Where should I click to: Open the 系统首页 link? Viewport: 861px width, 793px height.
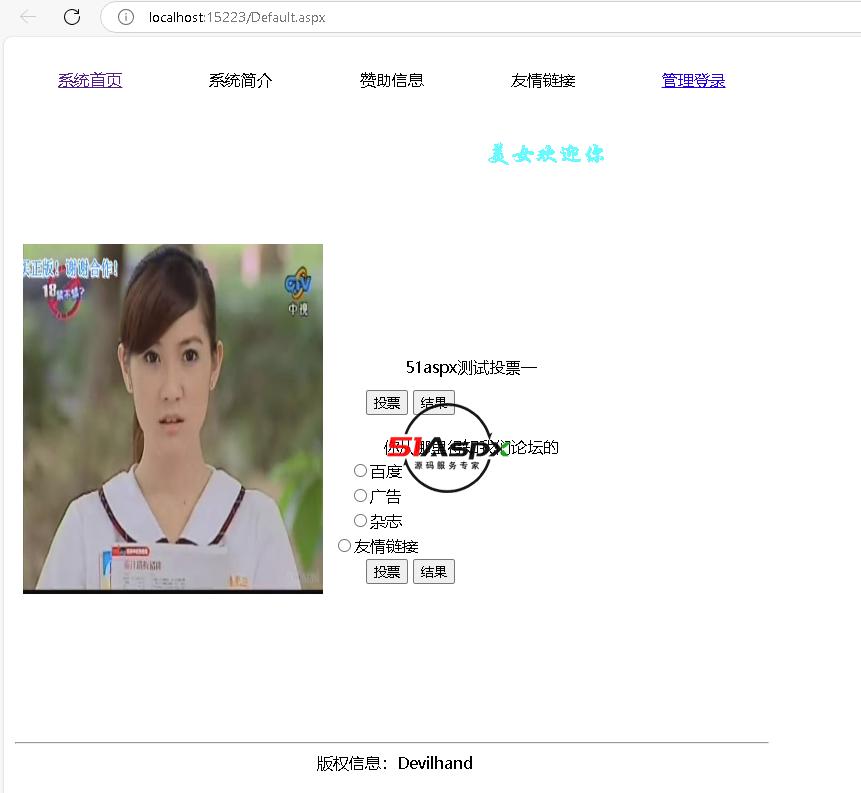90,81
